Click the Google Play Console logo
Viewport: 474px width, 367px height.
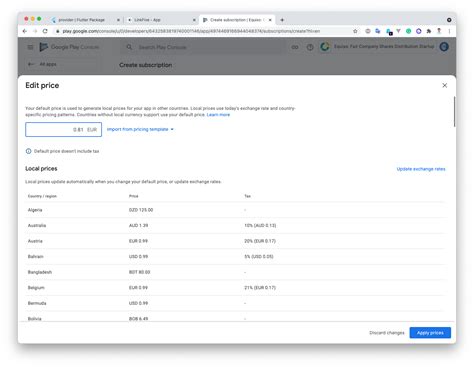(x=69, y=47)
